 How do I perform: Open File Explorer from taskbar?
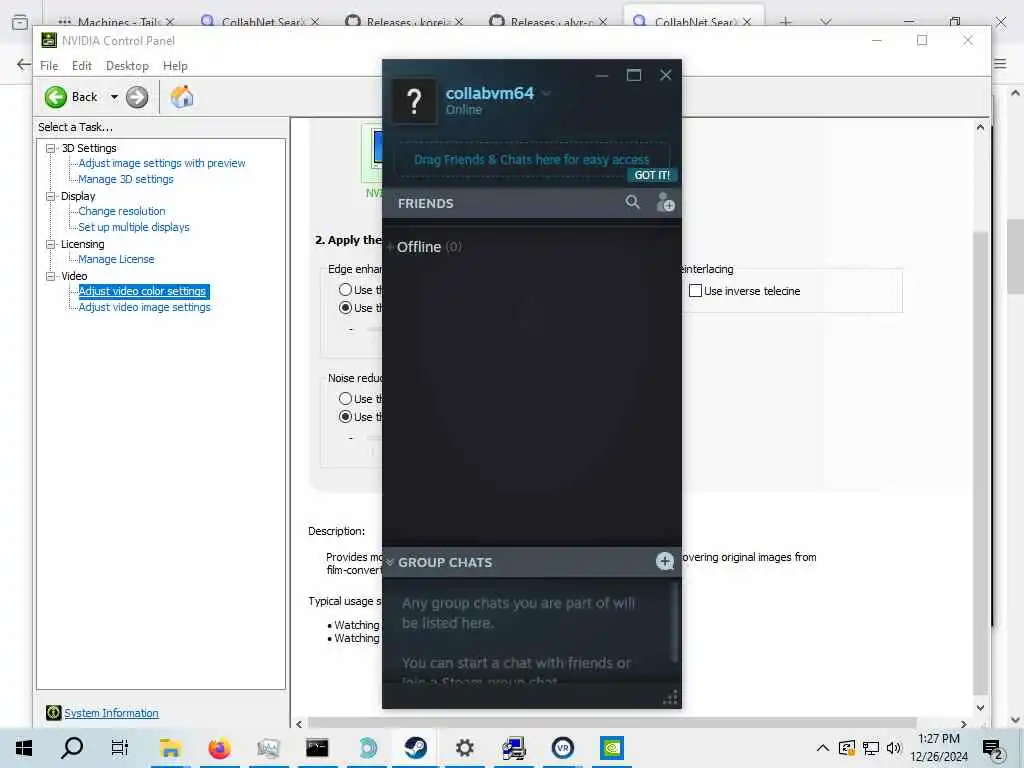pos(170,748)
